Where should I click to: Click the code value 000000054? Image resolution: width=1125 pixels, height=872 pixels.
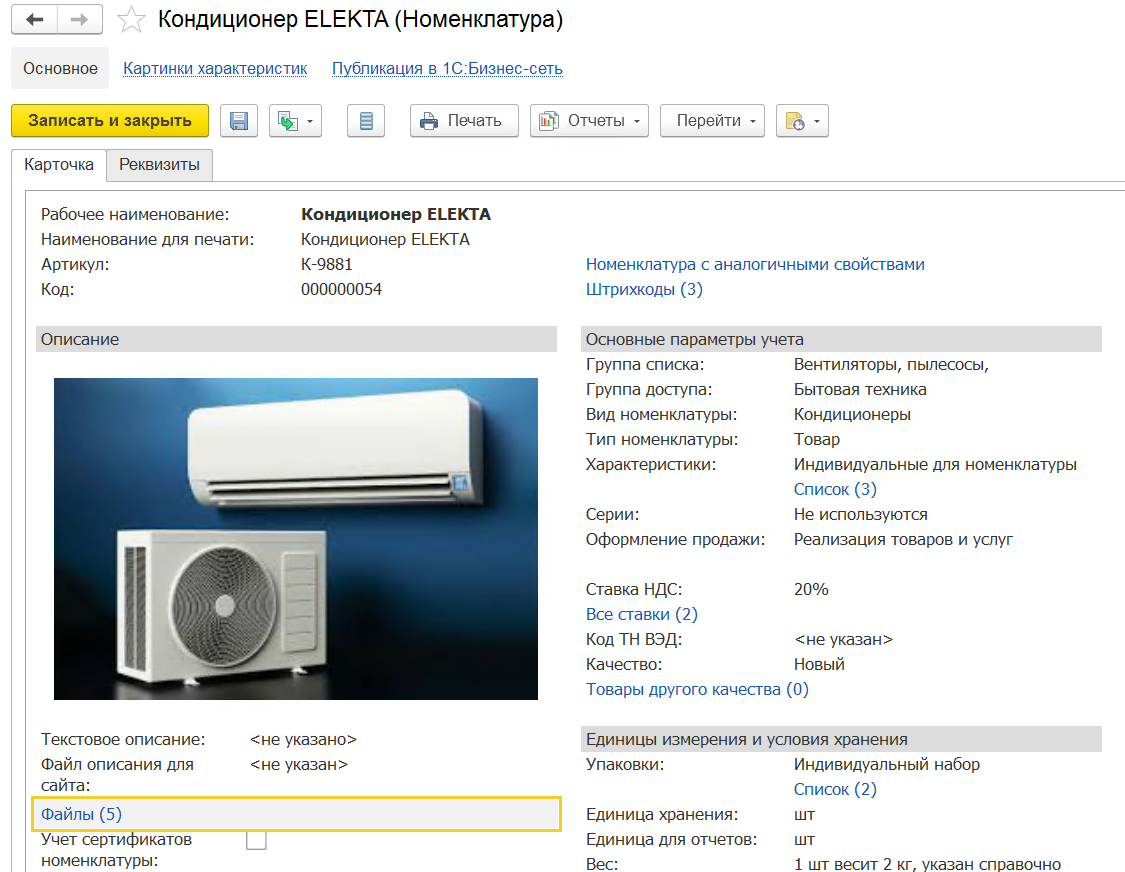pos(342,289)
